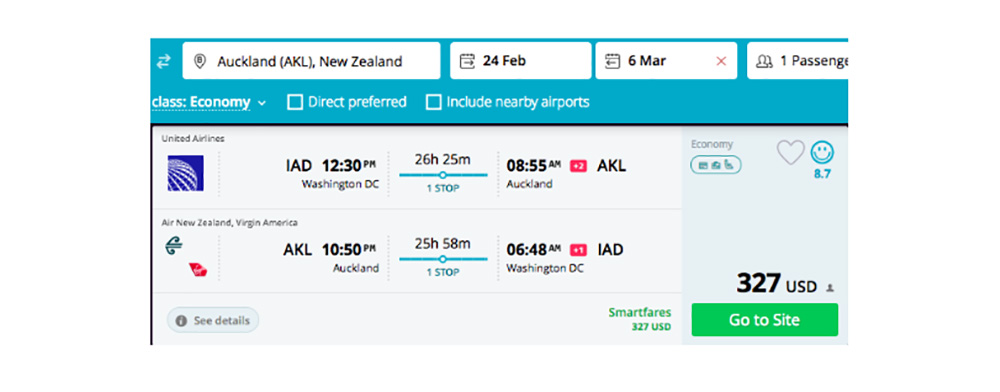This screenshot has height=392, width=1000.
Task: Click the Auckland (AKL) destination field
Action: [x=311, y=61]
